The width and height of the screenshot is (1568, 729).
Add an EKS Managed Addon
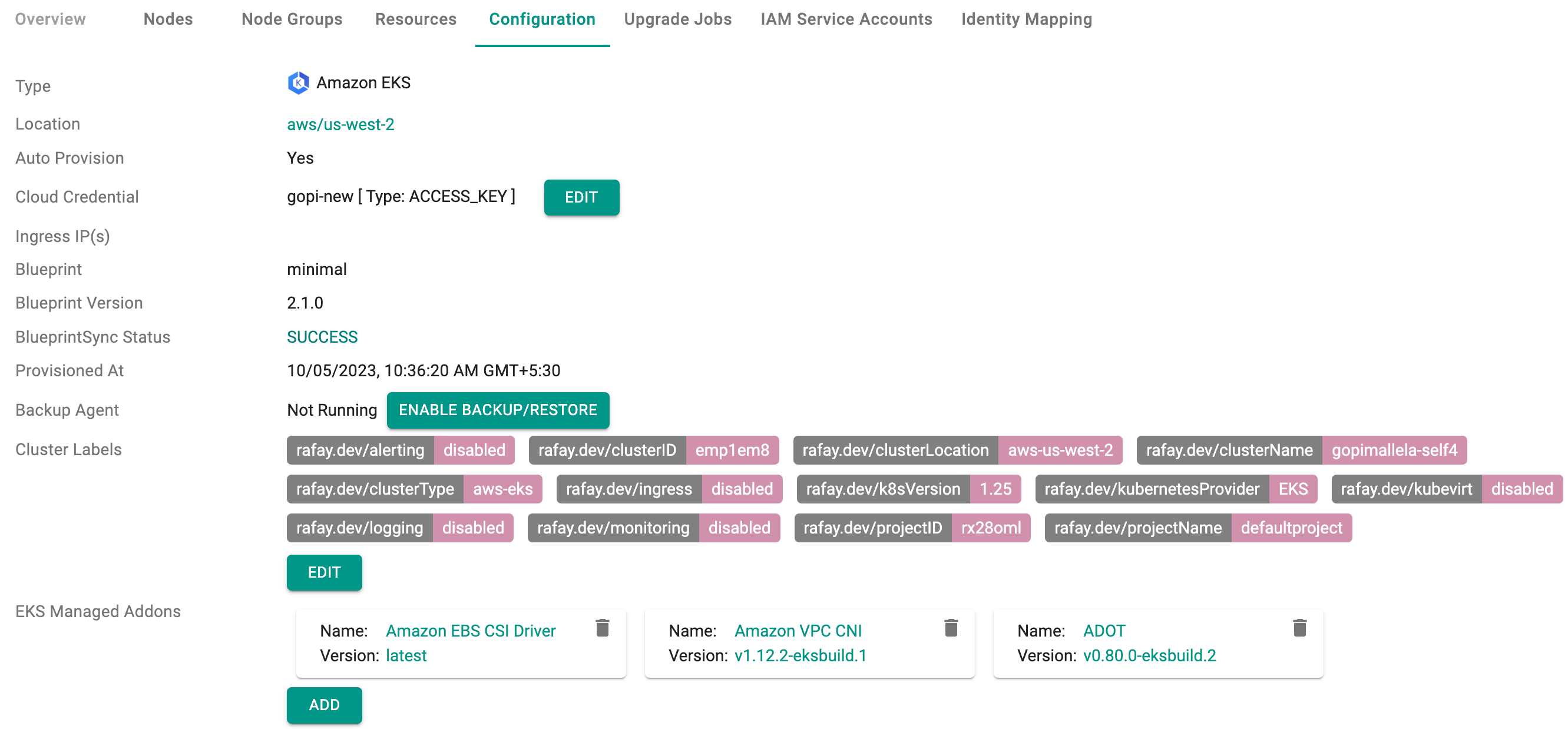[x=325, y=705]
